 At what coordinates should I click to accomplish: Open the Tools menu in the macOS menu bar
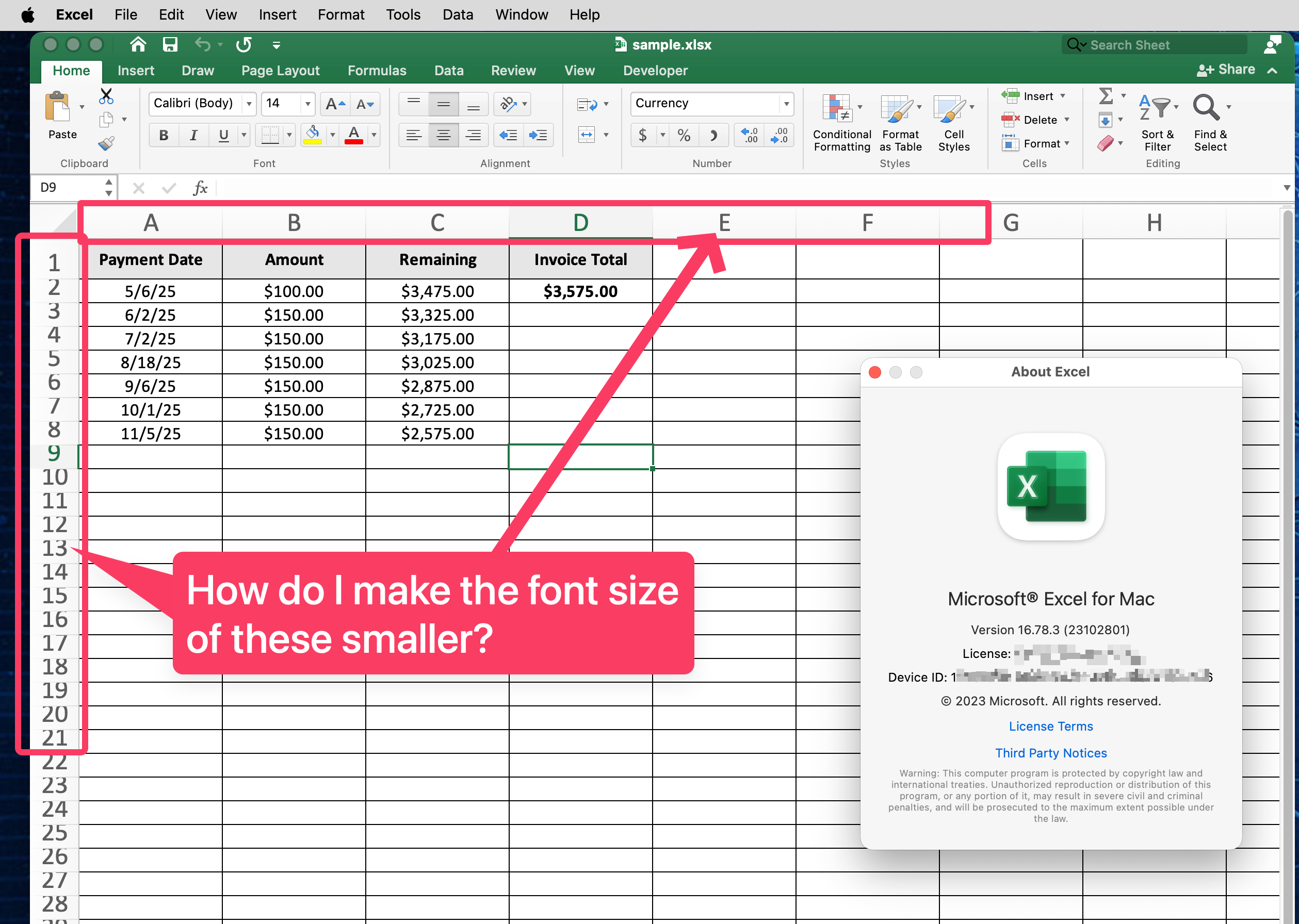(x=403, y=15)
